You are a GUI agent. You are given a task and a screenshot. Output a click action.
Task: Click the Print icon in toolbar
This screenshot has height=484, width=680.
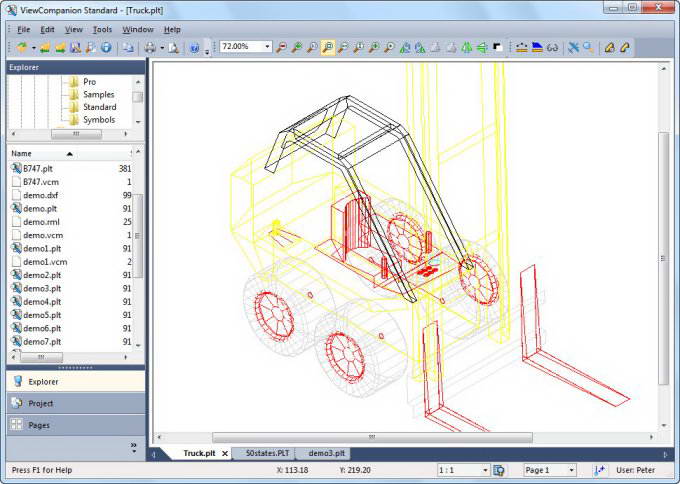tap(150, 47)
